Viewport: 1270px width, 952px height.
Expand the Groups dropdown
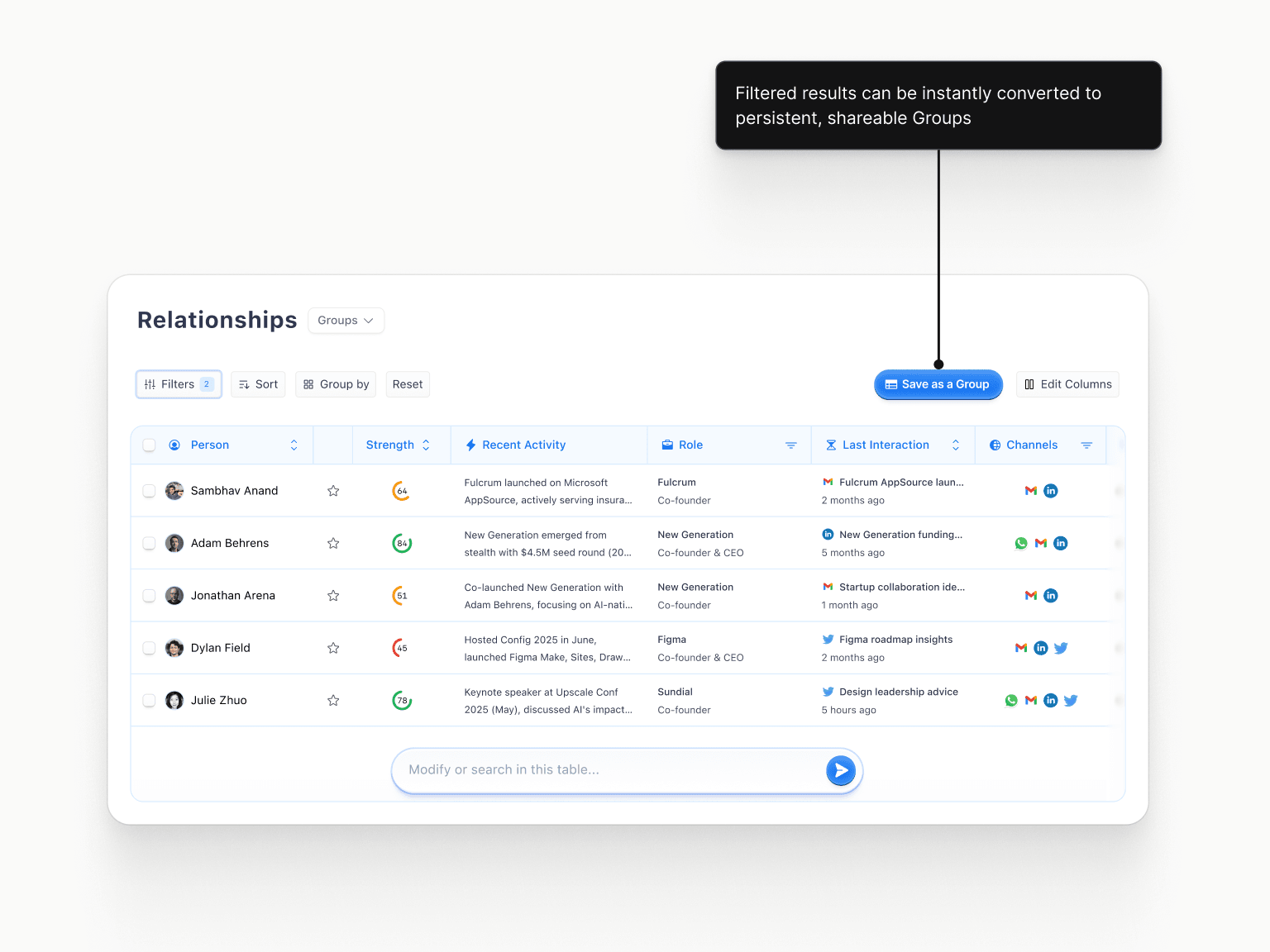tap(346, 321)
